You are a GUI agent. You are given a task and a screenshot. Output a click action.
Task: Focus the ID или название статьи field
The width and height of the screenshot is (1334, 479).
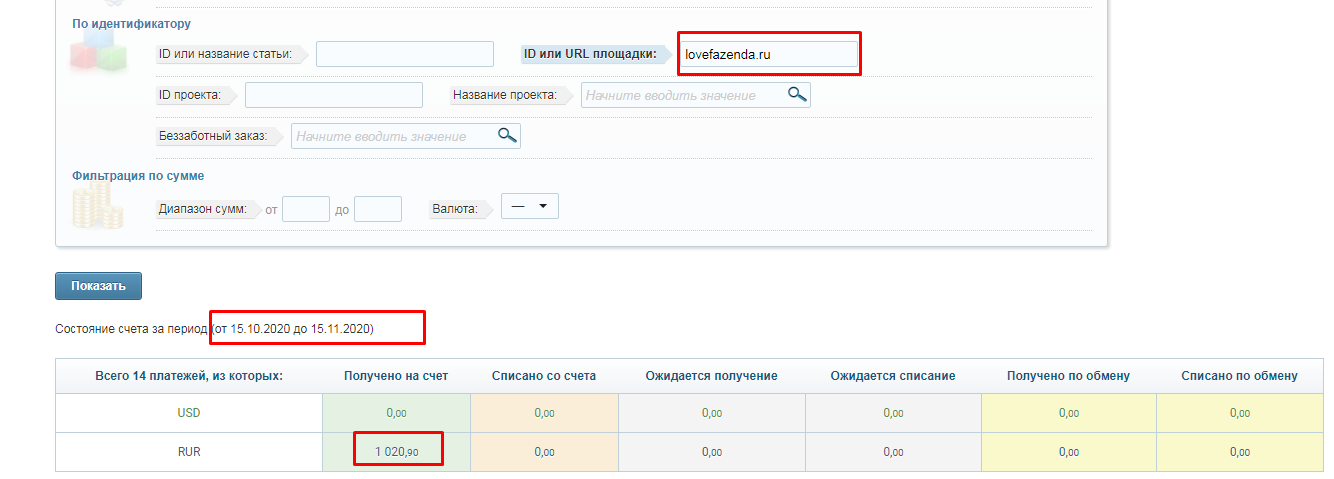[x=404, y=54]
